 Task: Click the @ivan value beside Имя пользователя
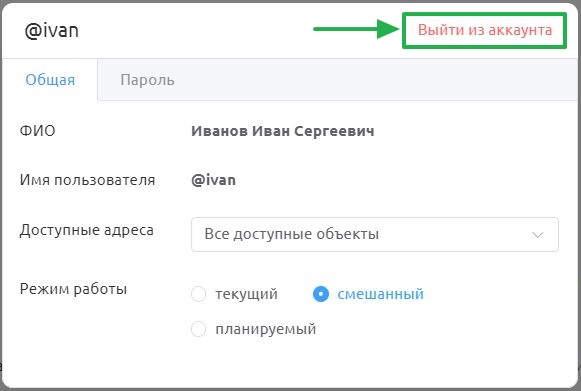point(213,180)
